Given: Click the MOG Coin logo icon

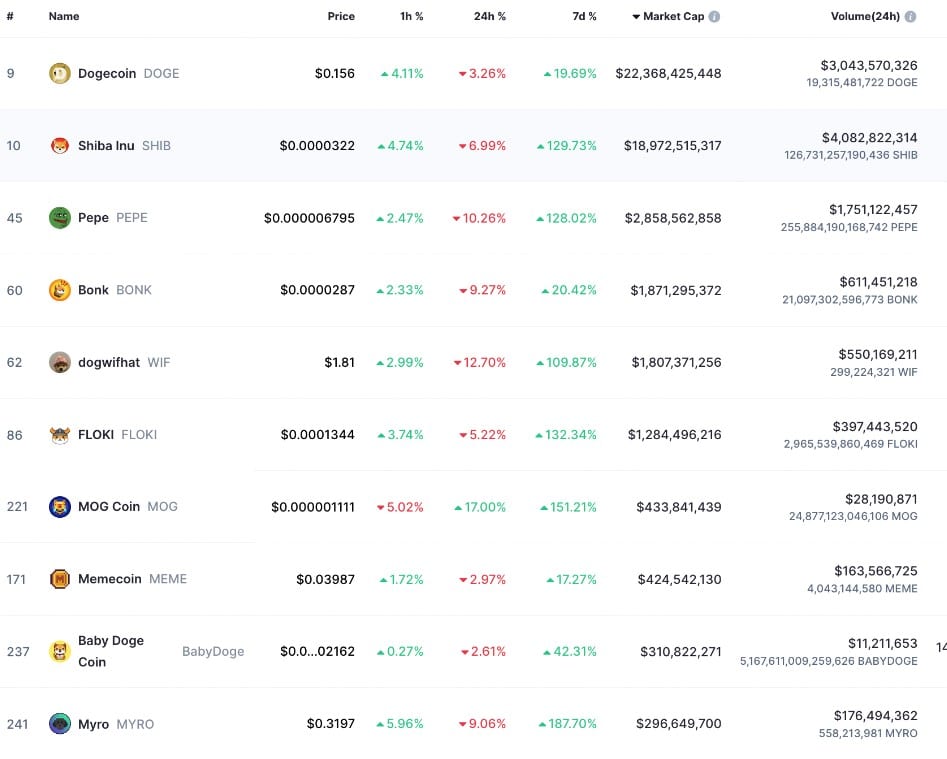Looking at the screenshot, I should 60,507.
